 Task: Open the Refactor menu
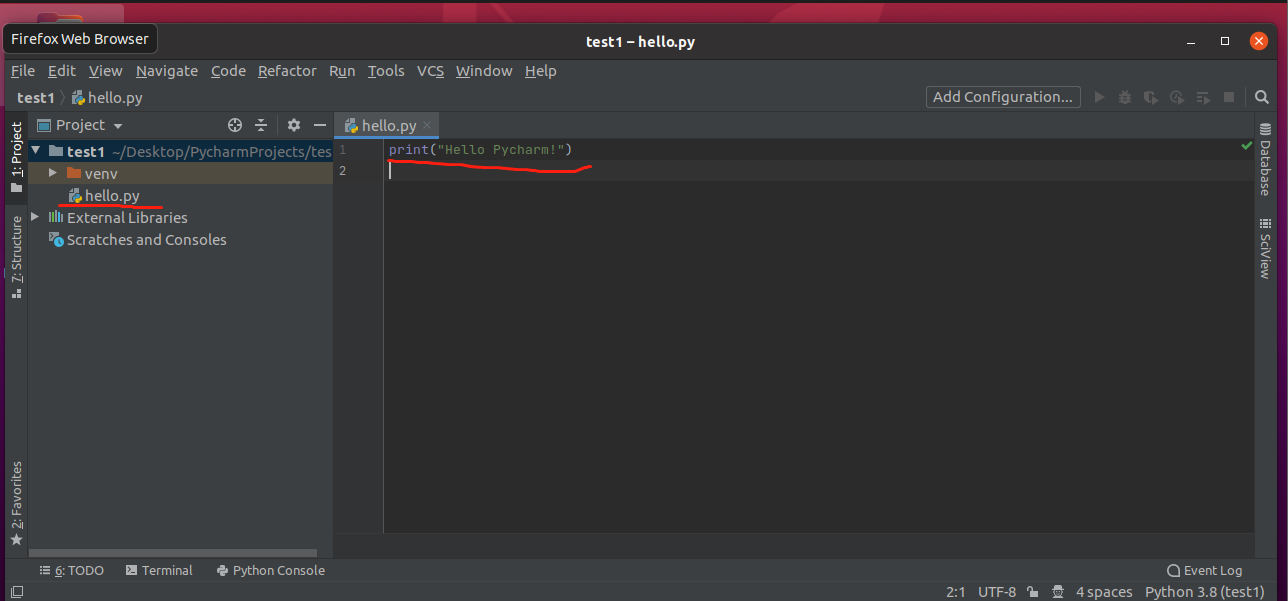[x=287, y=71]
